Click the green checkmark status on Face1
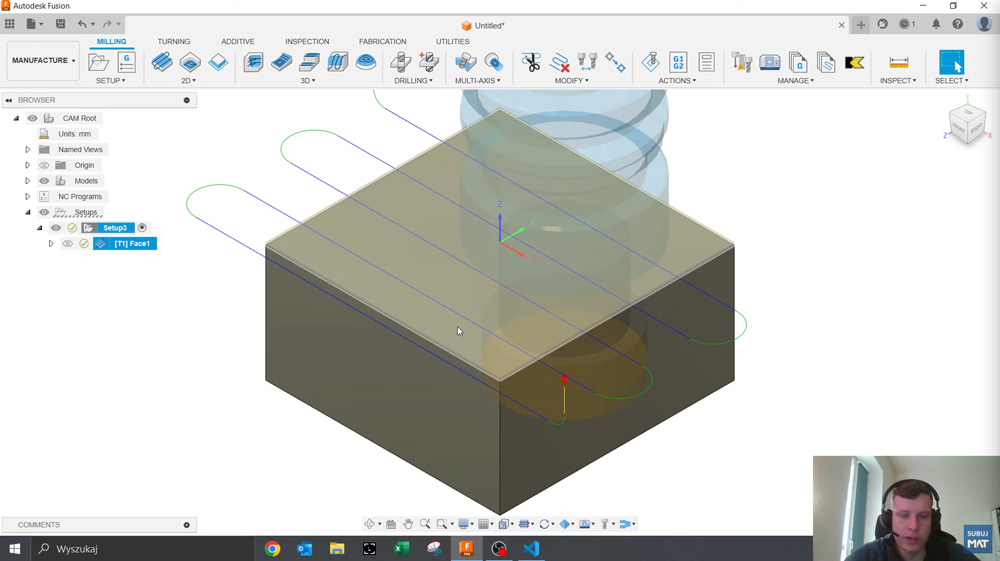The width and height of the screenshot is (1000, 561). tap(84, 244)
